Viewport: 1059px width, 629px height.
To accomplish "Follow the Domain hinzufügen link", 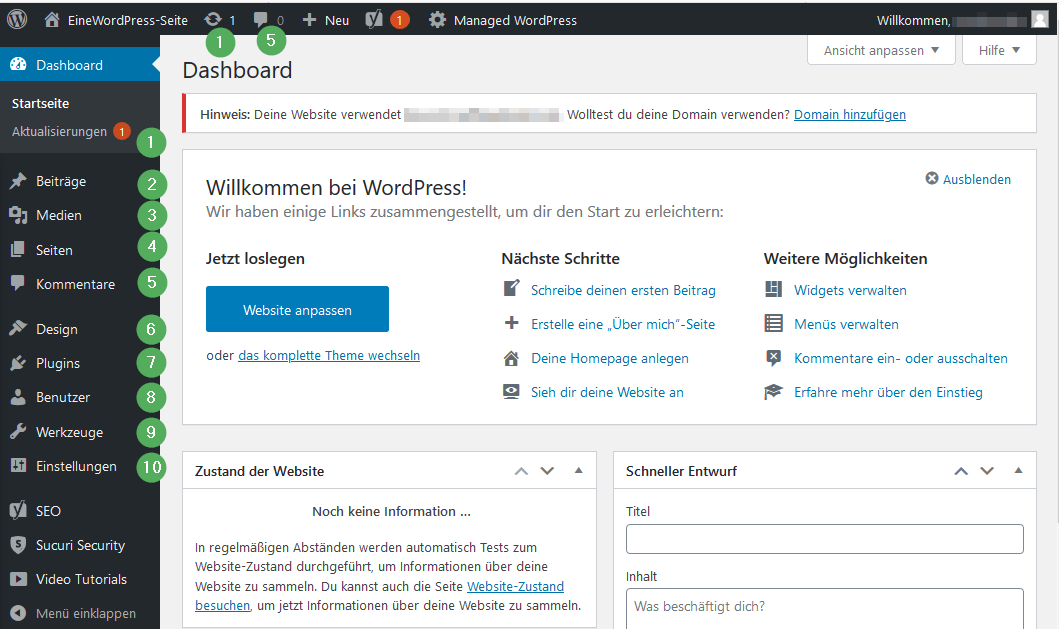I will click(x=850, y=114).
